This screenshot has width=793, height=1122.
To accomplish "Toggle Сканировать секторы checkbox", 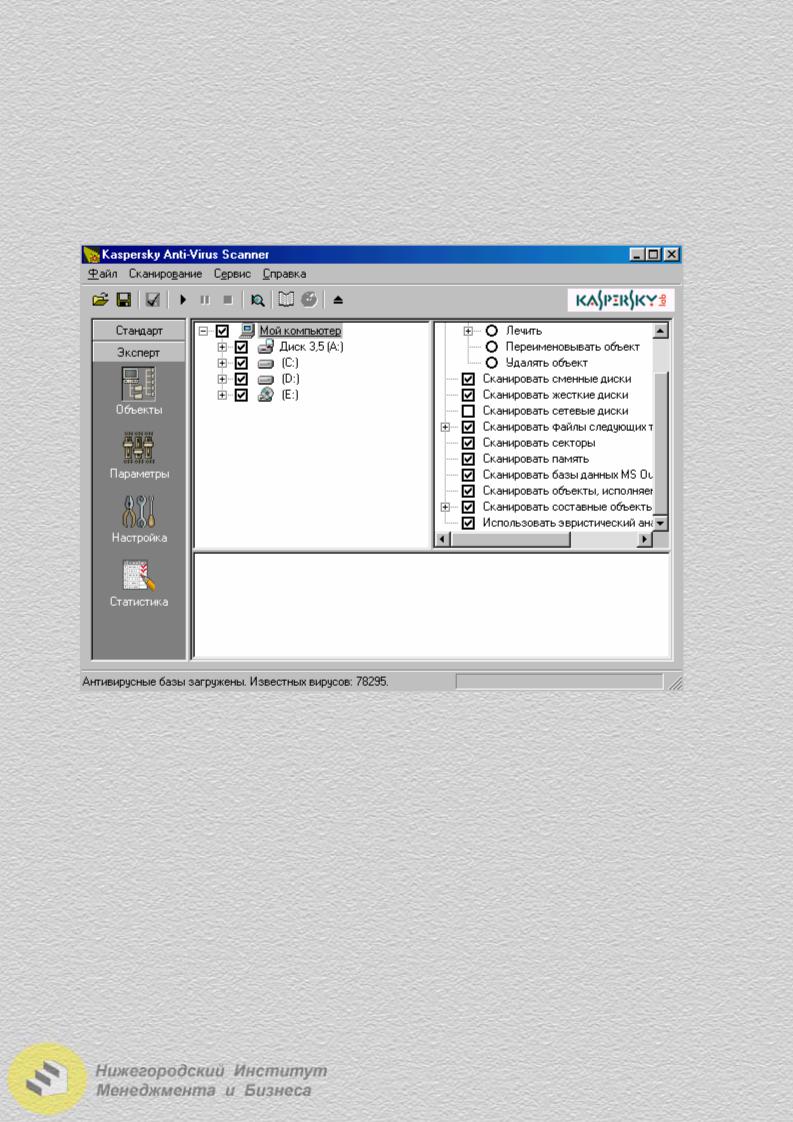I will [x=468, y=443].
